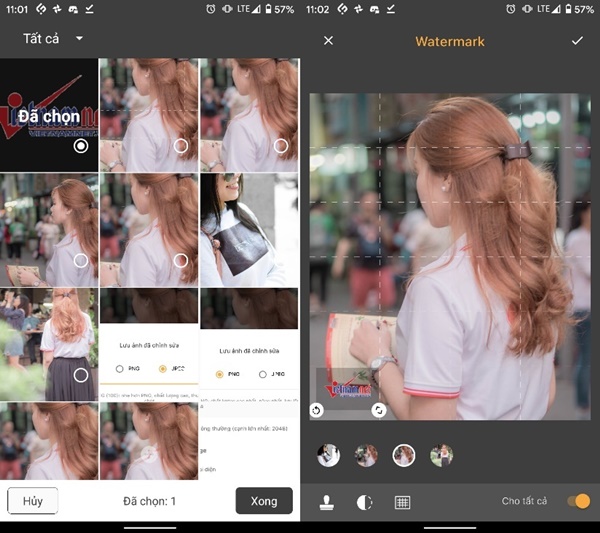Confirm watermark with the checkmark icon
The image size is (600, 533).
click(576, 41)
